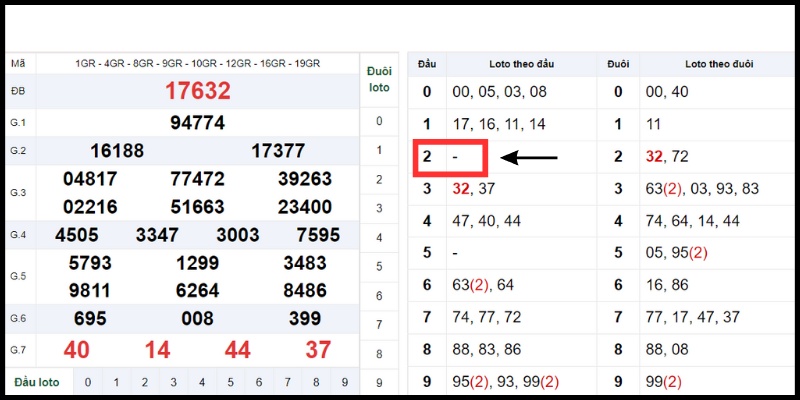The height and width of the screenshot is (400, 800).
Task: Select the G.6 number 008
Action: point(197,318)
